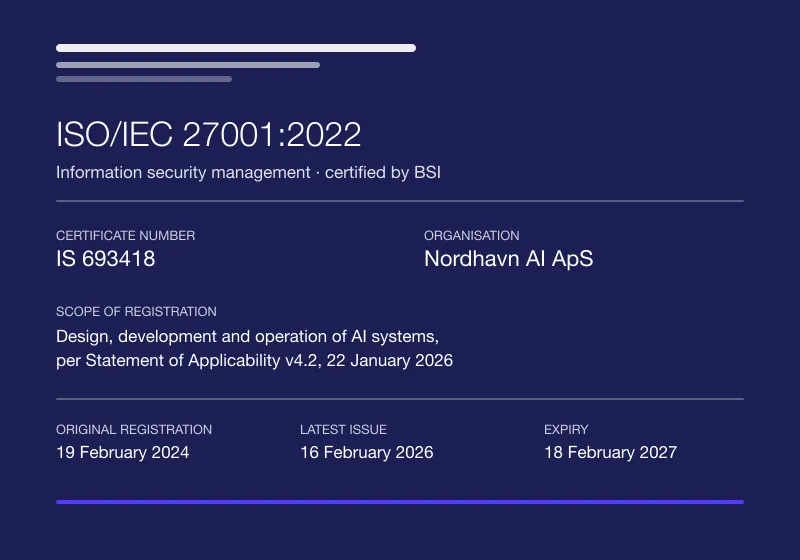Click the line 'per Statement of Applicability v4.2, 22 January 2026'
The width and height of the screenshot is (800, 560).
(255, 361)
